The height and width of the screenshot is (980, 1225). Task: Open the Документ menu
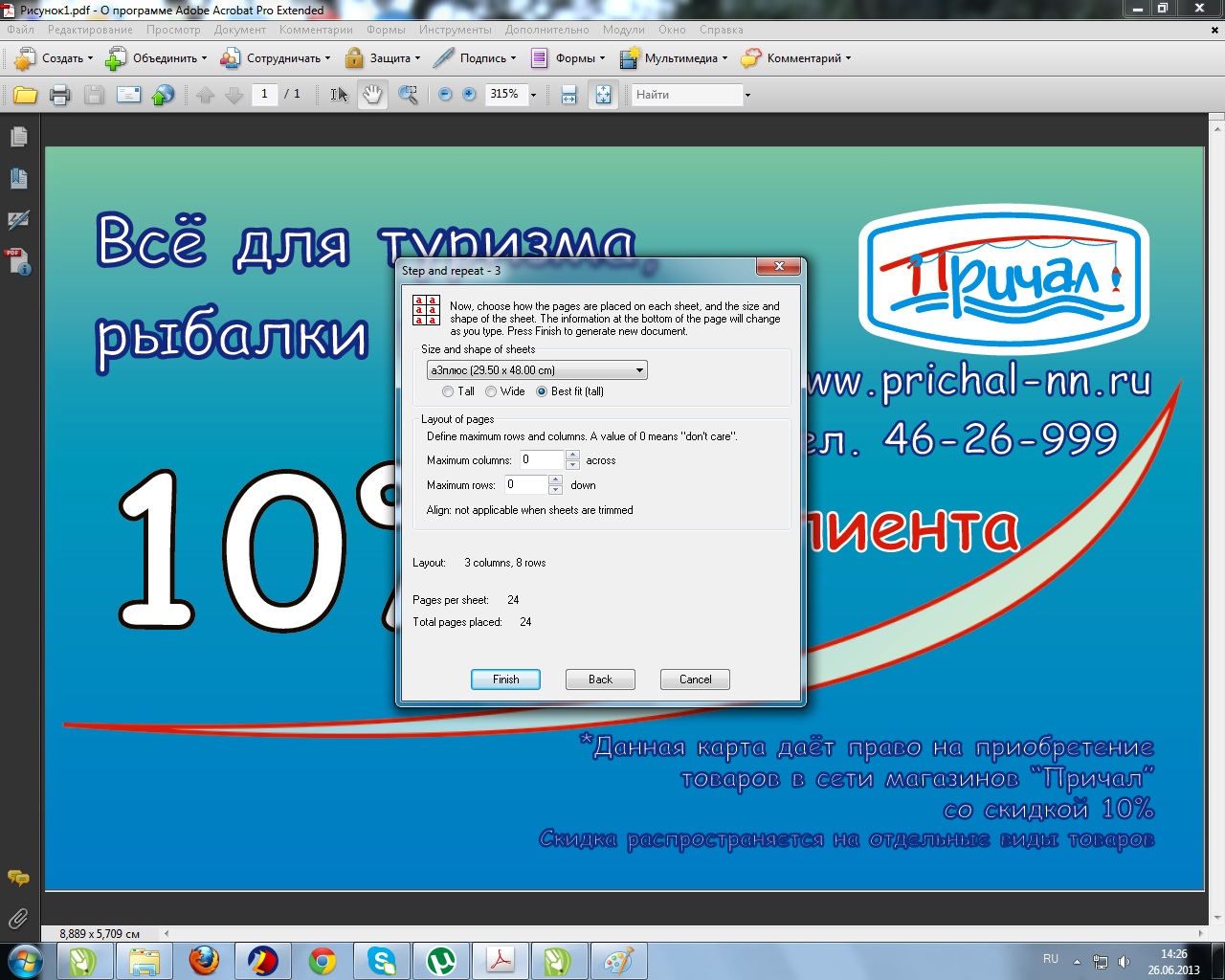point(240,30)
